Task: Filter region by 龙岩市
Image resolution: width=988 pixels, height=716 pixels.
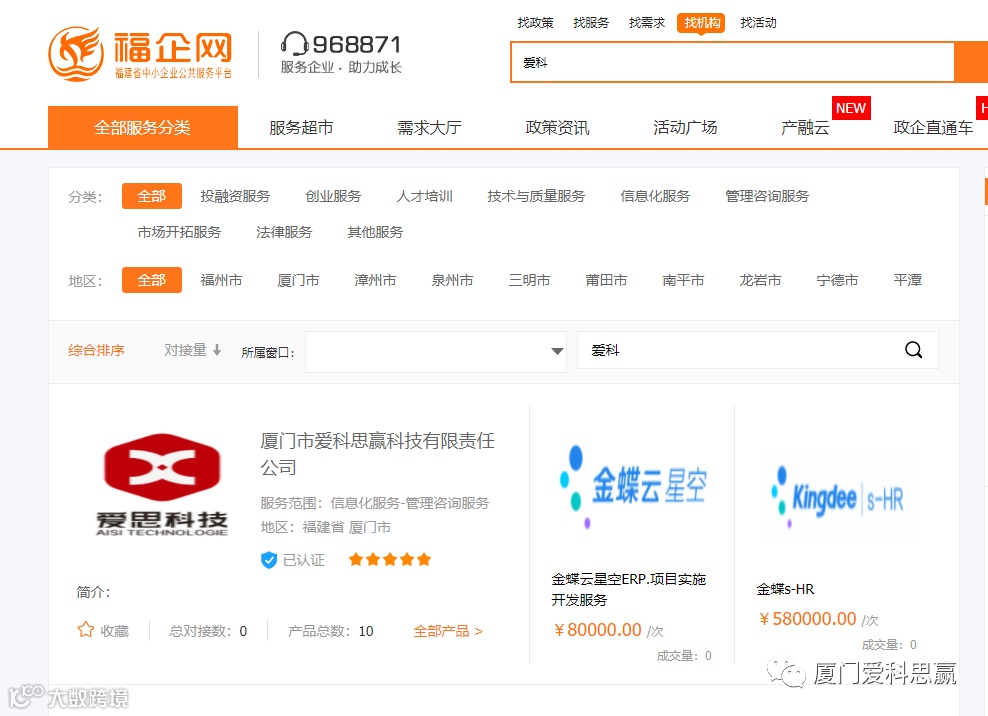Action: pos(760,280)
